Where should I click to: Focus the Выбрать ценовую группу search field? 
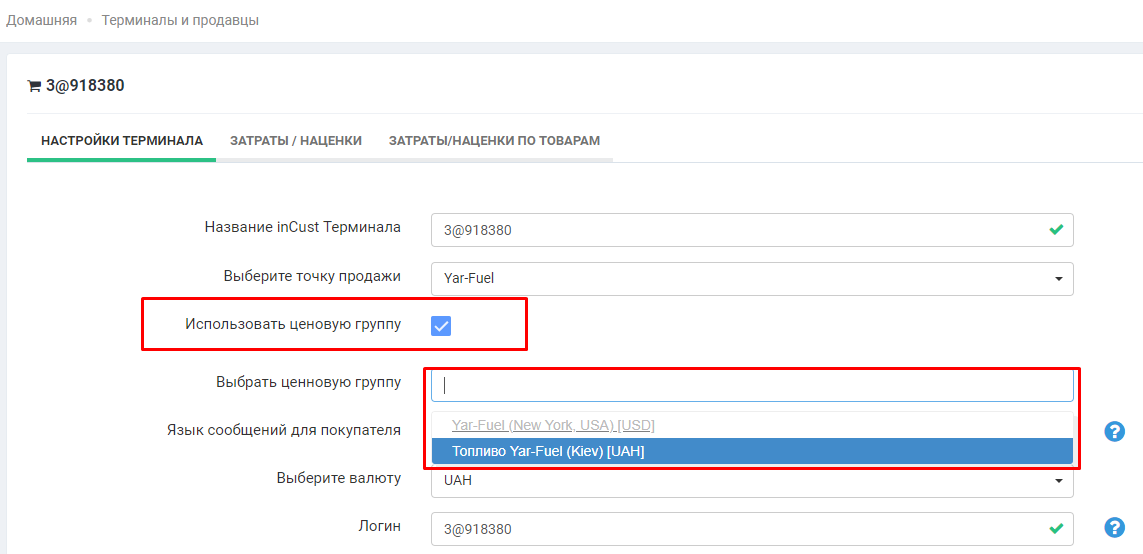[751, 385]
